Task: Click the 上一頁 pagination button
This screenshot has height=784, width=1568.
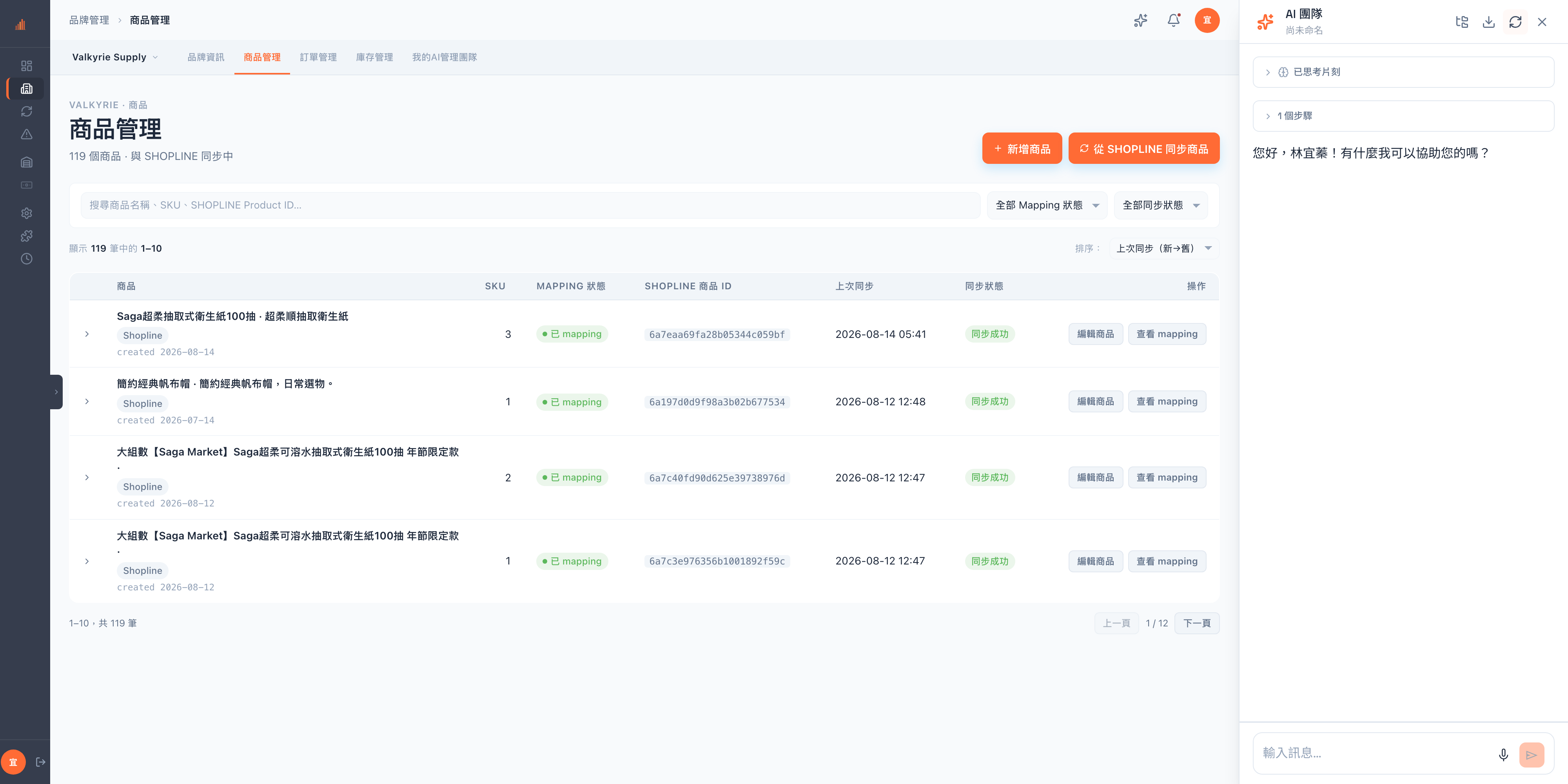Action: coord(1116,623)
